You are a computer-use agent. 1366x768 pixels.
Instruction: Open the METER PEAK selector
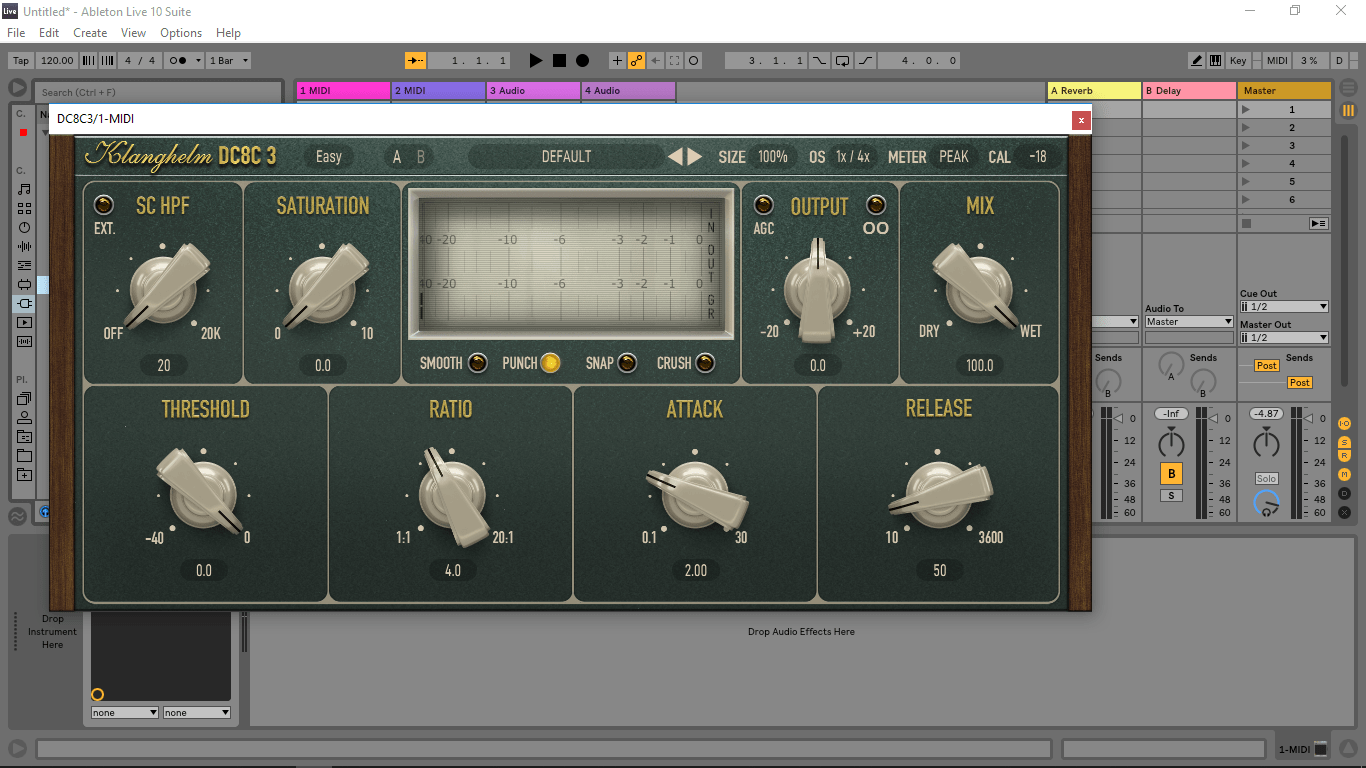953,157
